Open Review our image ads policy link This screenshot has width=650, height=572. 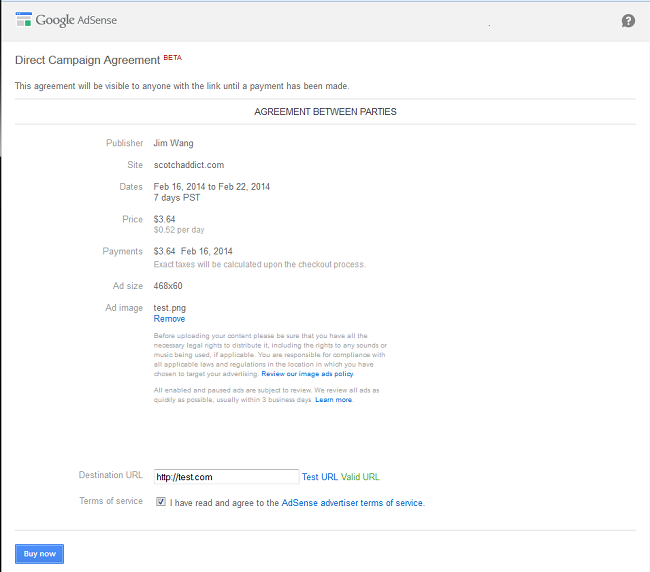[307, 374]
